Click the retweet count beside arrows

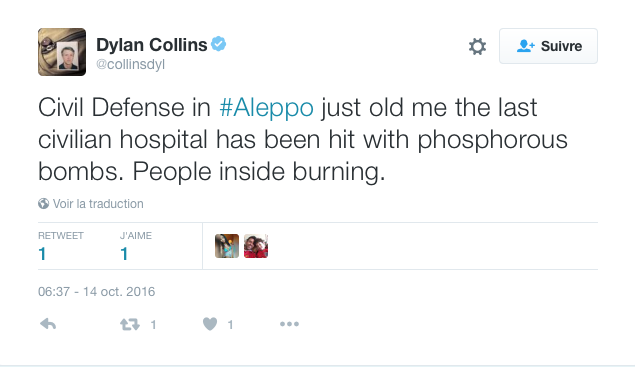(x=153, y=324)
